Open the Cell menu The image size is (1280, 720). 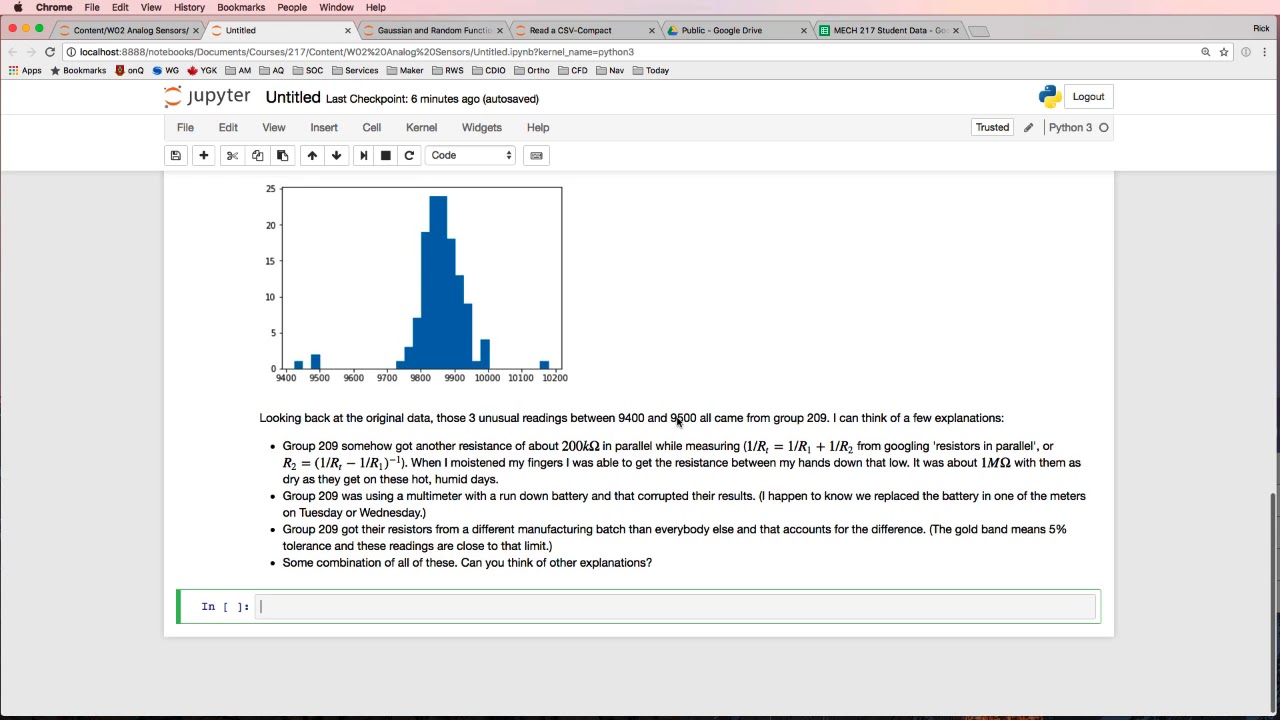coord(371,127)
